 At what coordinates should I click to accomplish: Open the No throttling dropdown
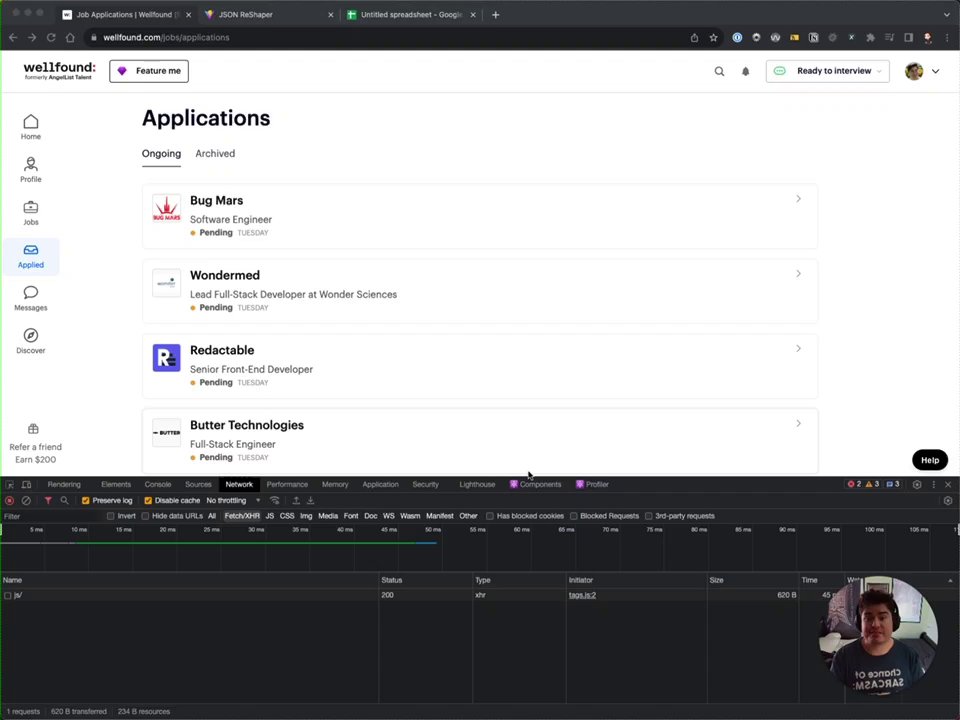(x=233, y=500)
